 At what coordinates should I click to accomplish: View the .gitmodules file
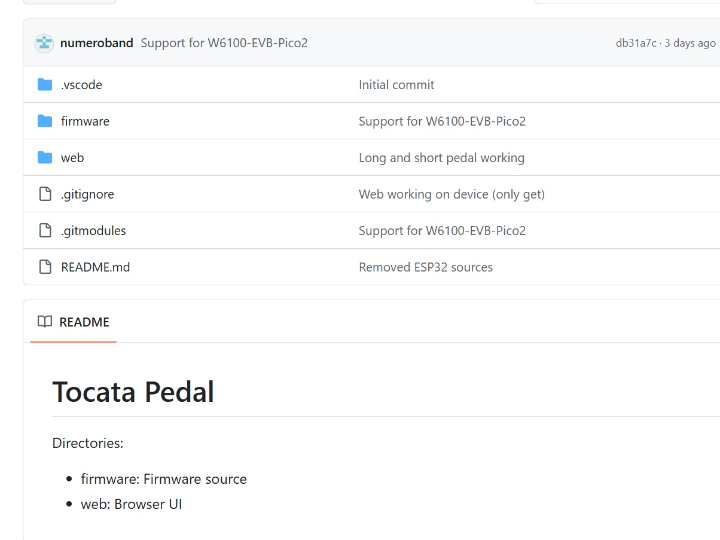point(93,230)
